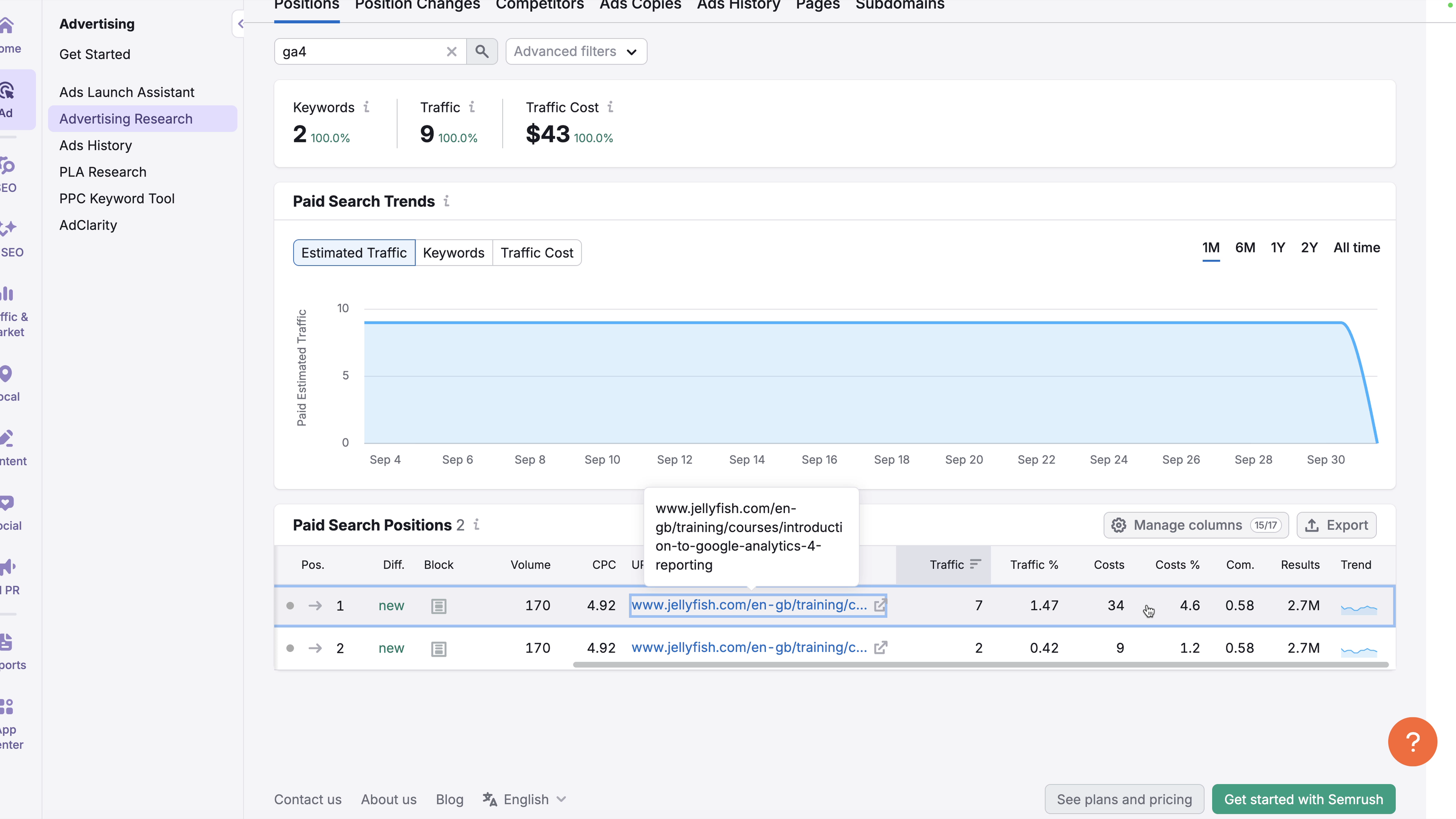This screenshot has width=1456, height=819.
Task: Select PLA Research in the sidebar
Action: (103, 171)
